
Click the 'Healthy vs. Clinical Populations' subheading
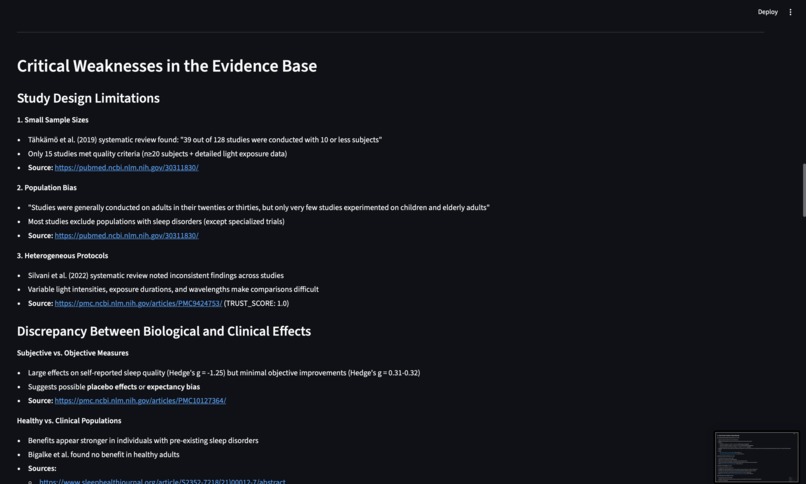tap(69, 421)
